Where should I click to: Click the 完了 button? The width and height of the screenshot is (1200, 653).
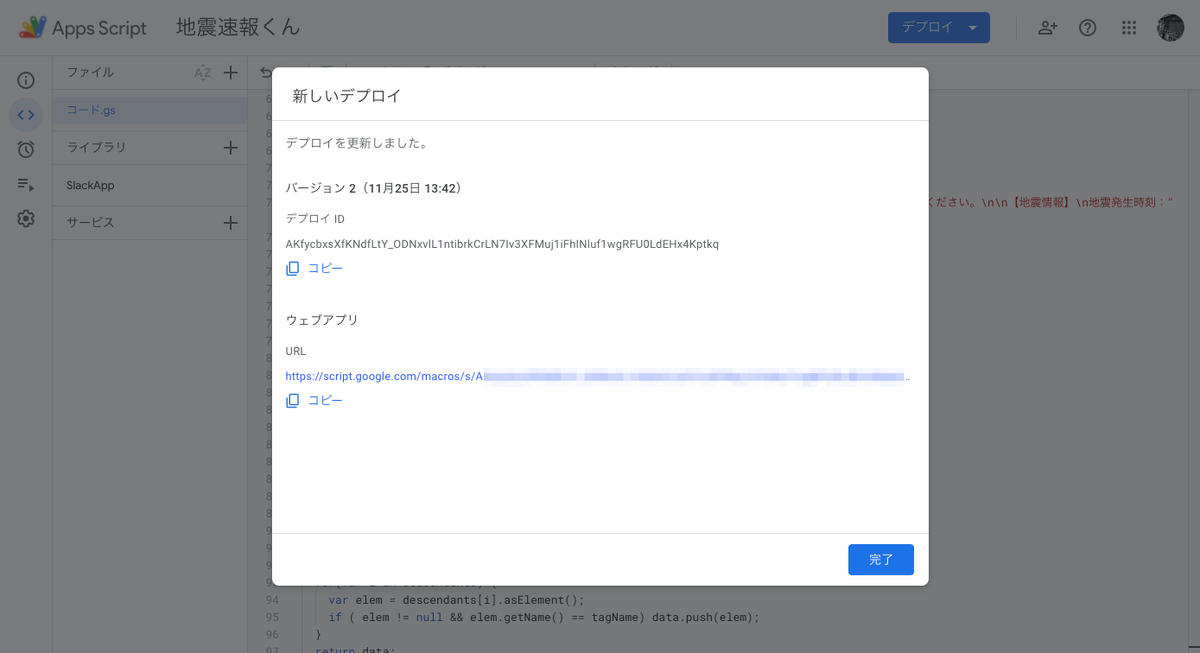pyautogui.click(x=881, y=559)
